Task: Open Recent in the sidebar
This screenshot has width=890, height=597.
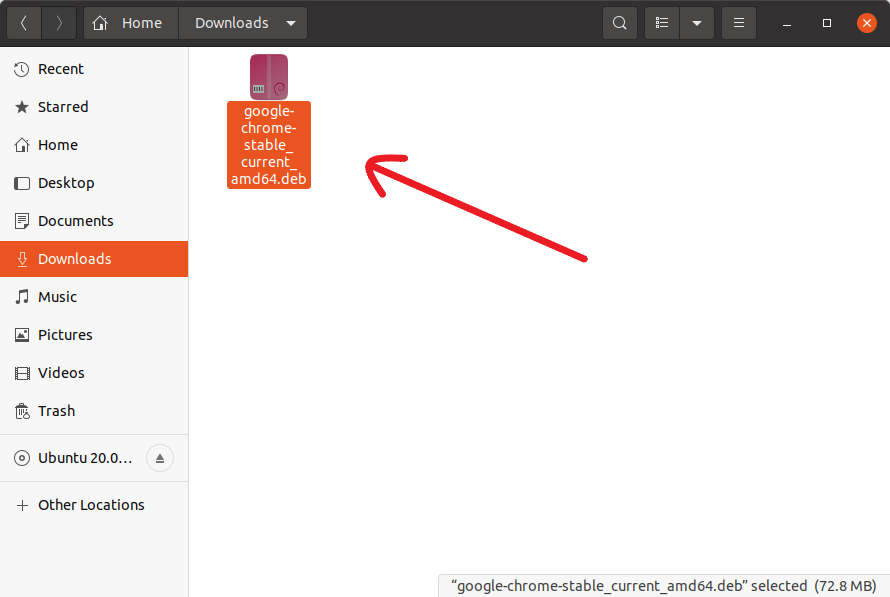Action: 94,69
